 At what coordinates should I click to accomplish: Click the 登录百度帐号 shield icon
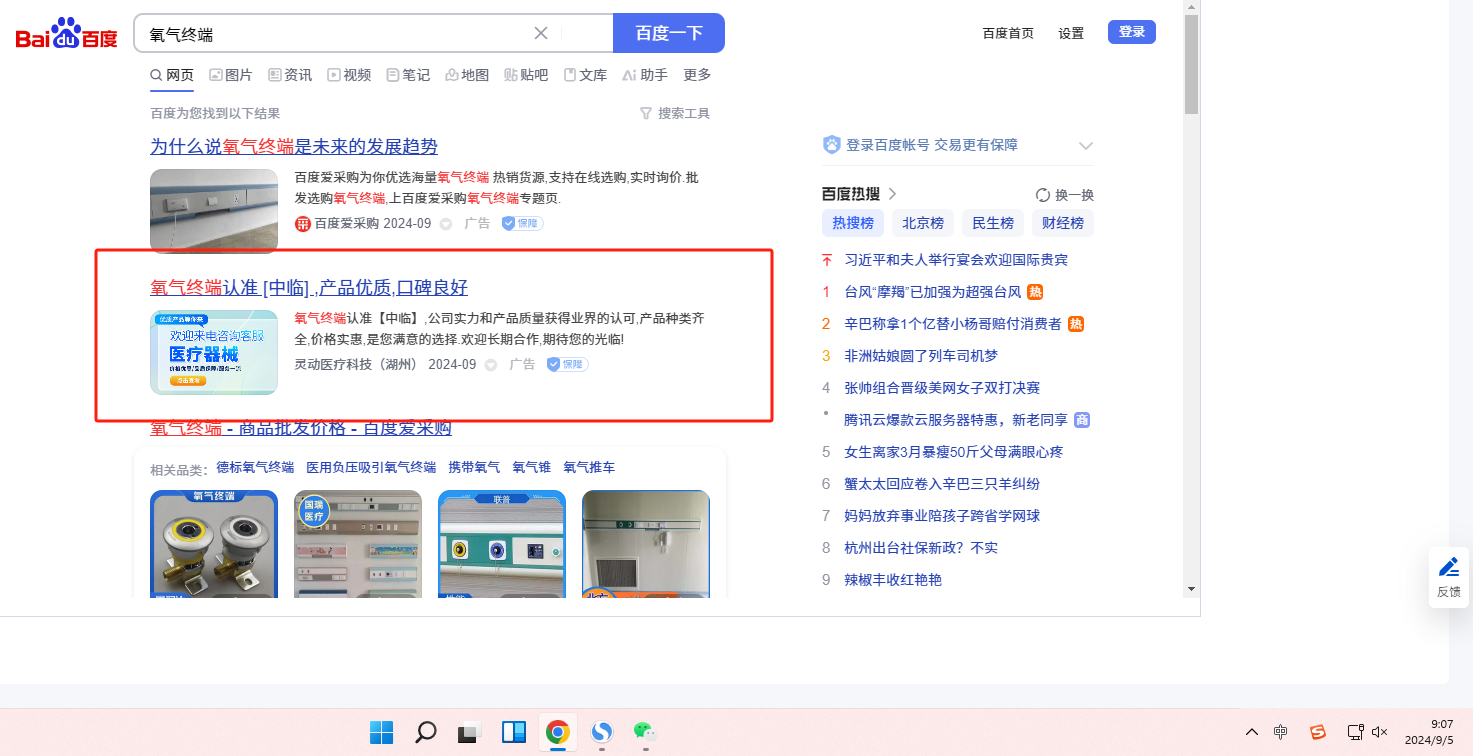pyautogui.click(x=832, y=145)
